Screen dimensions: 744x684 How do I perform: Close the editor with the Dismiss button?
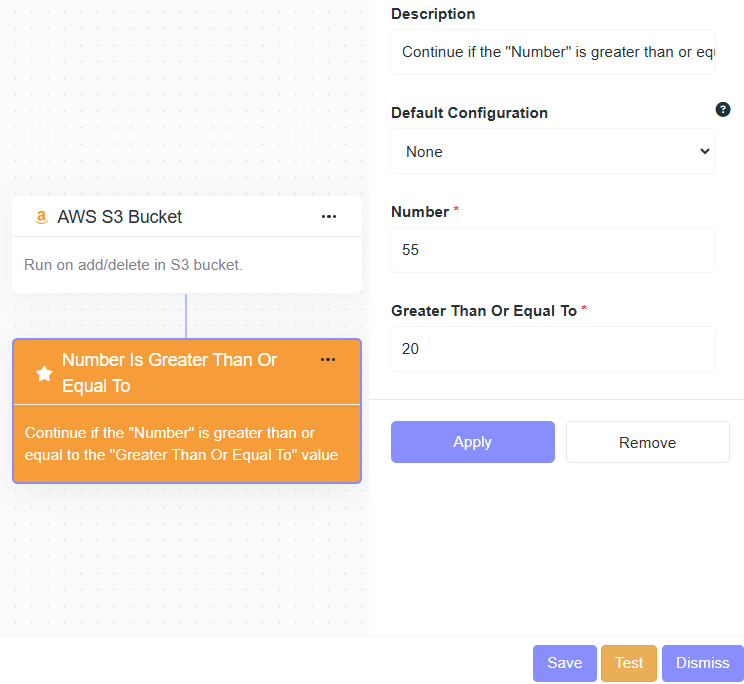[x=702, y=663]
